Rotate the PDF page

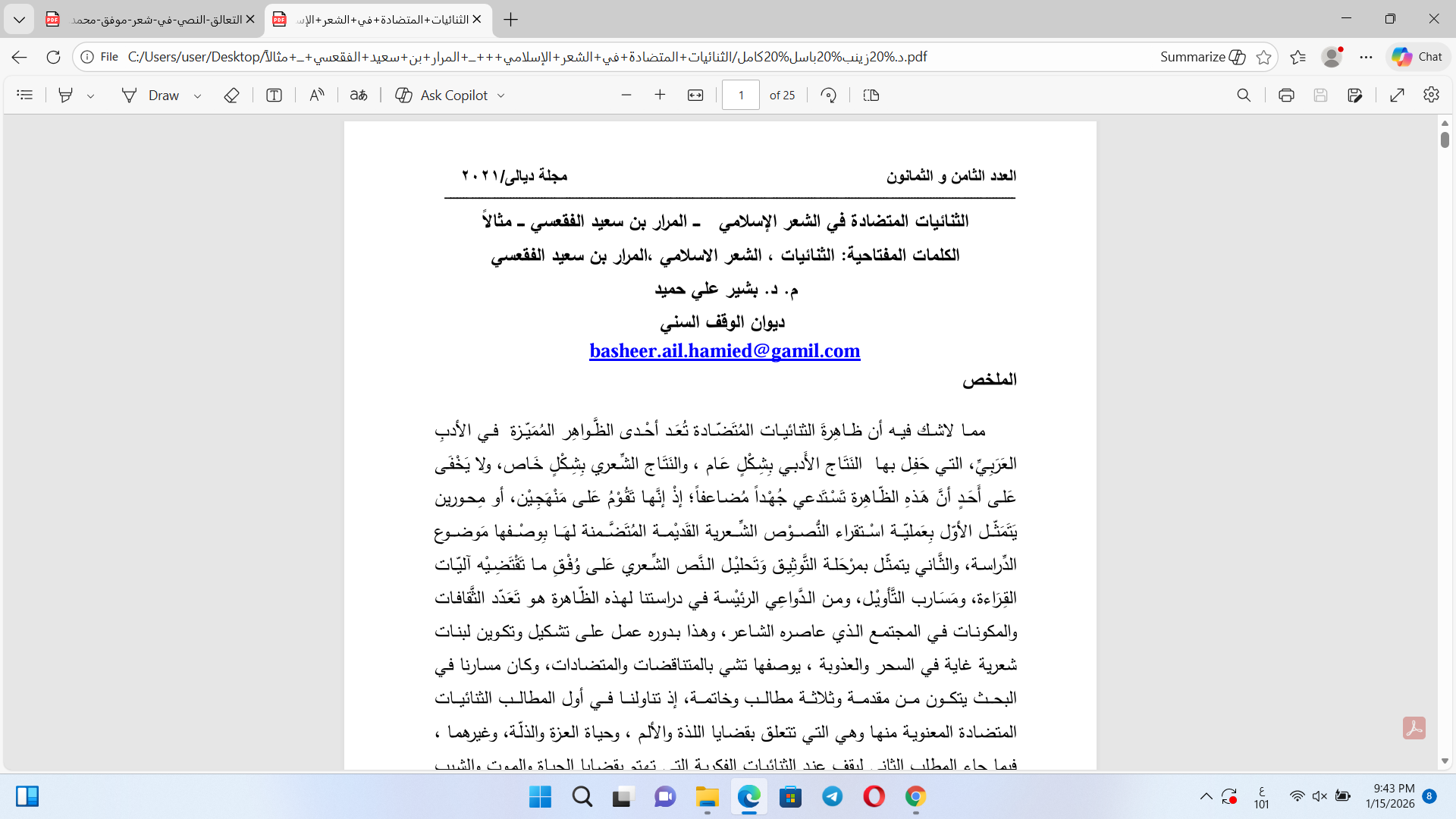(829, 95)
